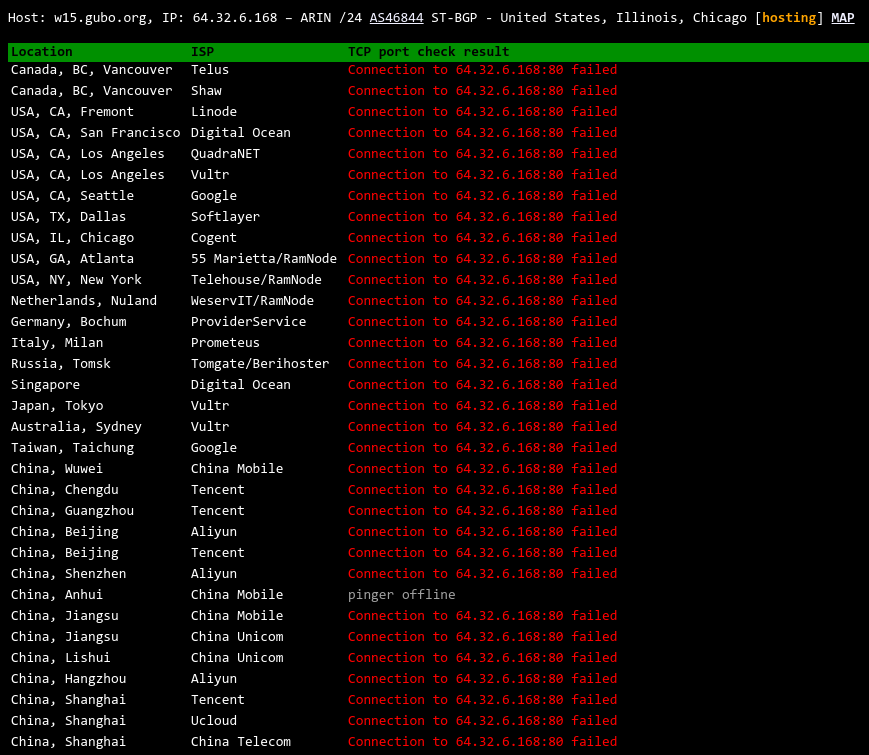The width and height of the screenshot is (869, 755).
Task: Select the 'Telus' ISP cell
Action: [x=209, y=70]
